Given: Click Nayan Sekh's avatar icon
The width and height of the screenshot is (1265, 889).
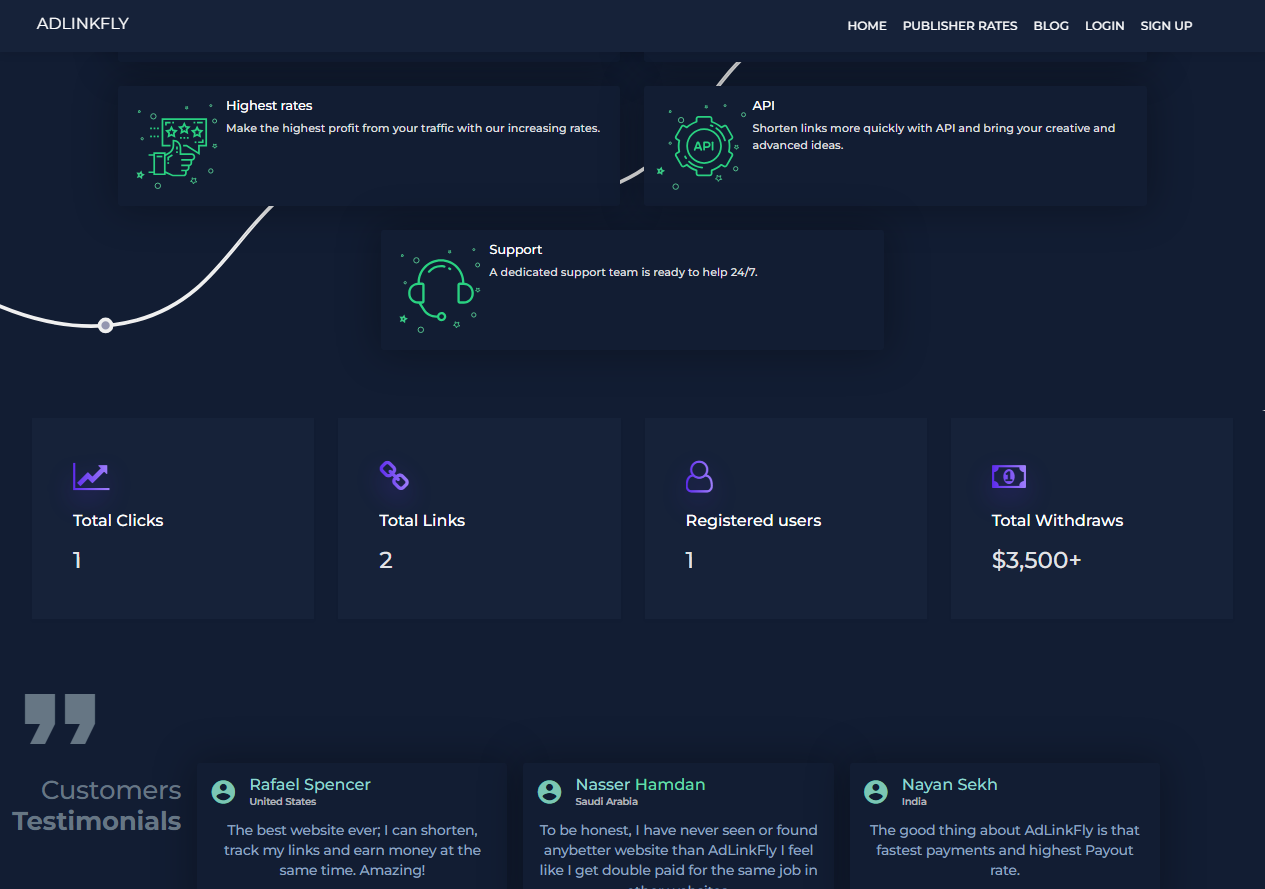Looking at the screenshot, I should [876, 792].
